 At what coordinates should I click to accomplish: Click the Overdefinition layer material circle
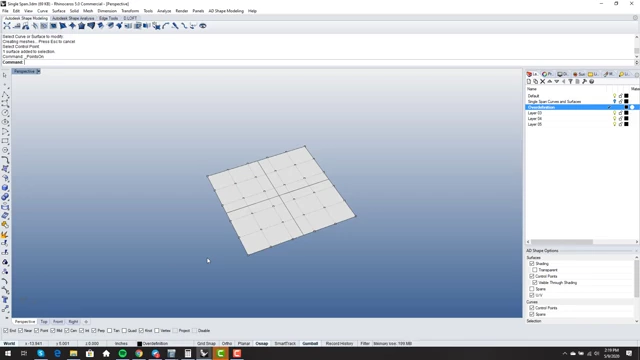click(x=632, y=107)
